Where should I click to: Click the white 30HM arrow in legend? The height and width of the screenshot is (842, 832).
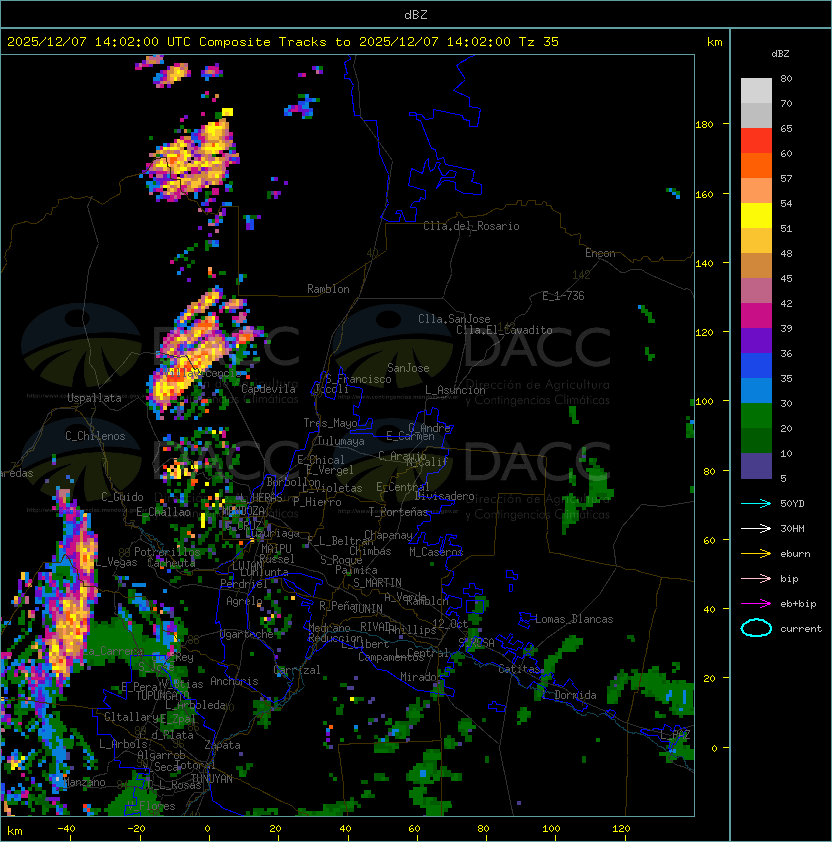click(756, 528)
